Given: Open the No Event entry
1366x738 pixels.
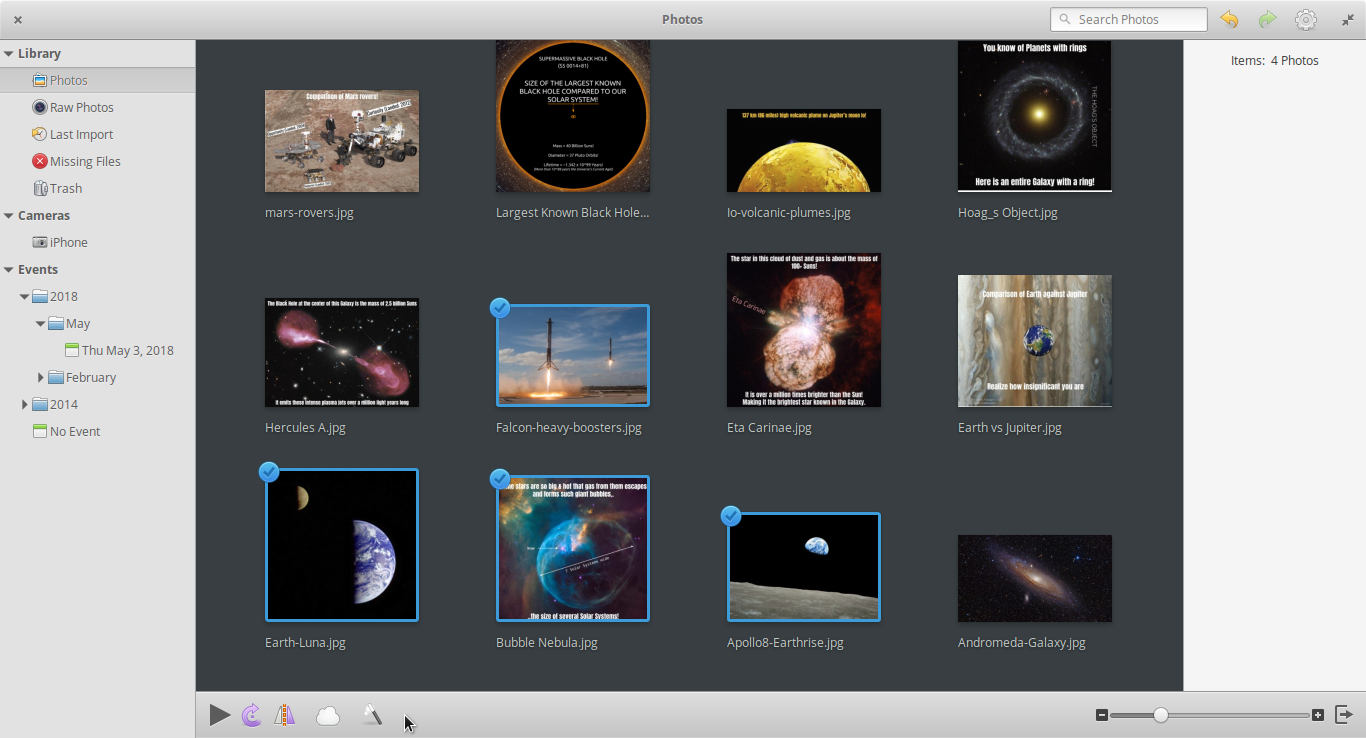Looking at the screenshot, I should tap(97, 431).
